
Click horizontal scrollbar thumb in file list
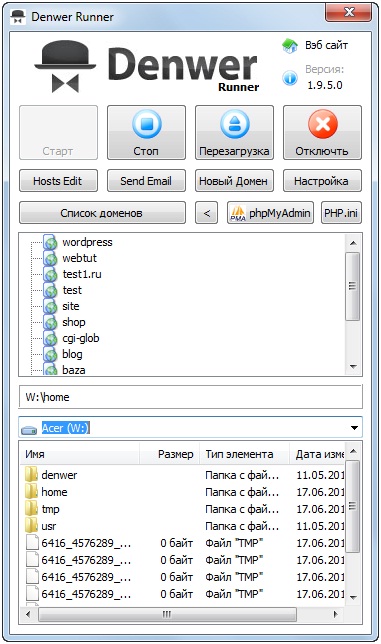[167, 614]
